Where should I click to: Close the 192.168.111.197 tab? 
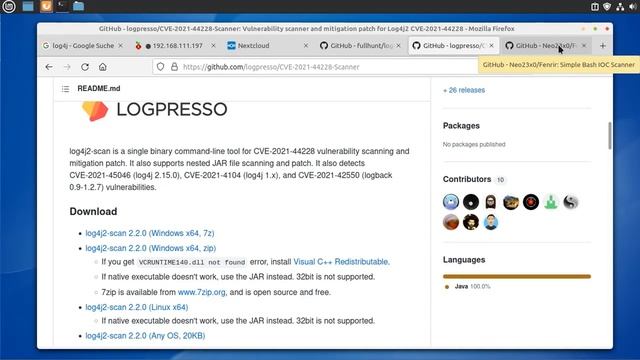(x=213, y=46)
